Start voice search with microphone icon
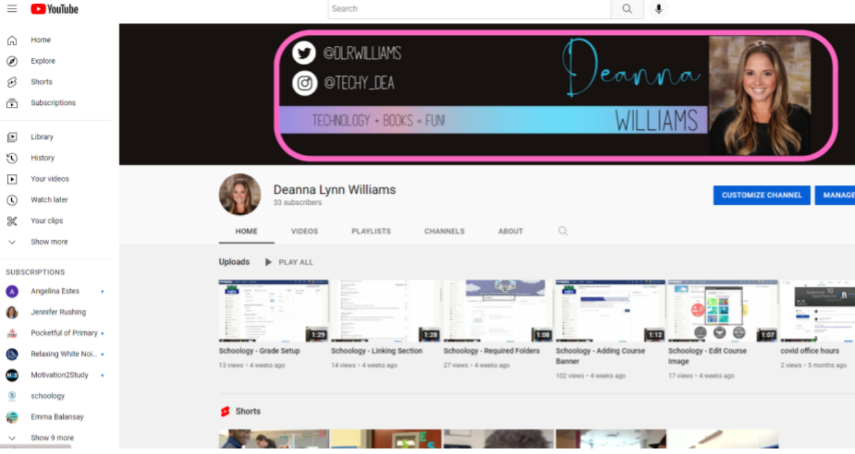Screen dimensions: 855x454 (x=659, y=9)
